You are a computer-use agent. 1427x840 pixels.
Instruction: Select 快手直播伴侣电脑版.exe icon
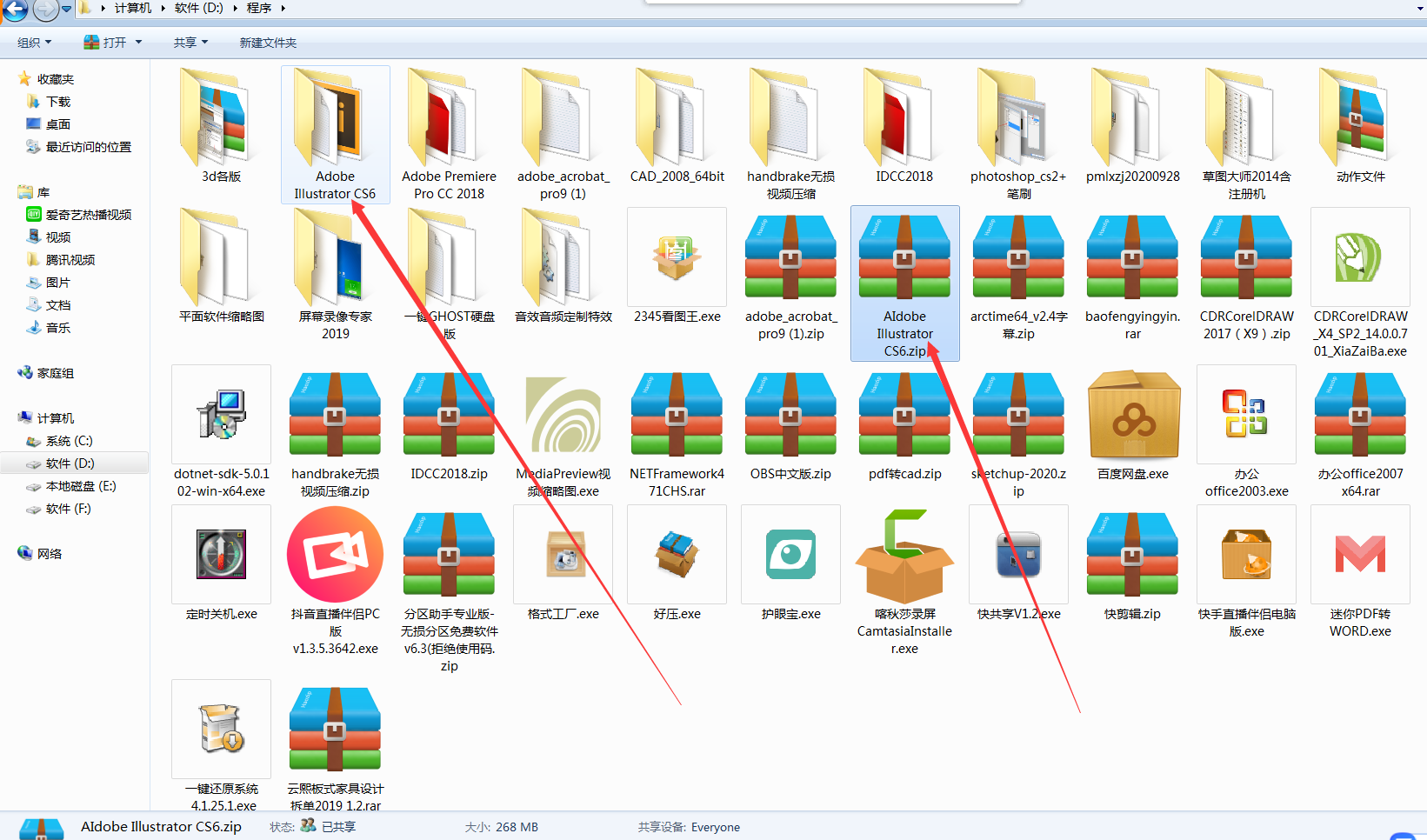point(1246,555)
